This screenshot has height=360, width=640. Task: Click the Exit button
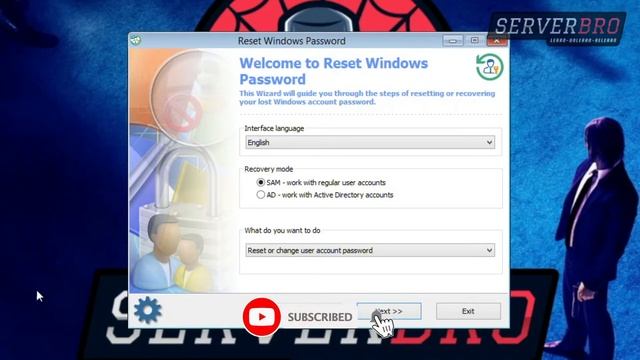tap(468, 311)
